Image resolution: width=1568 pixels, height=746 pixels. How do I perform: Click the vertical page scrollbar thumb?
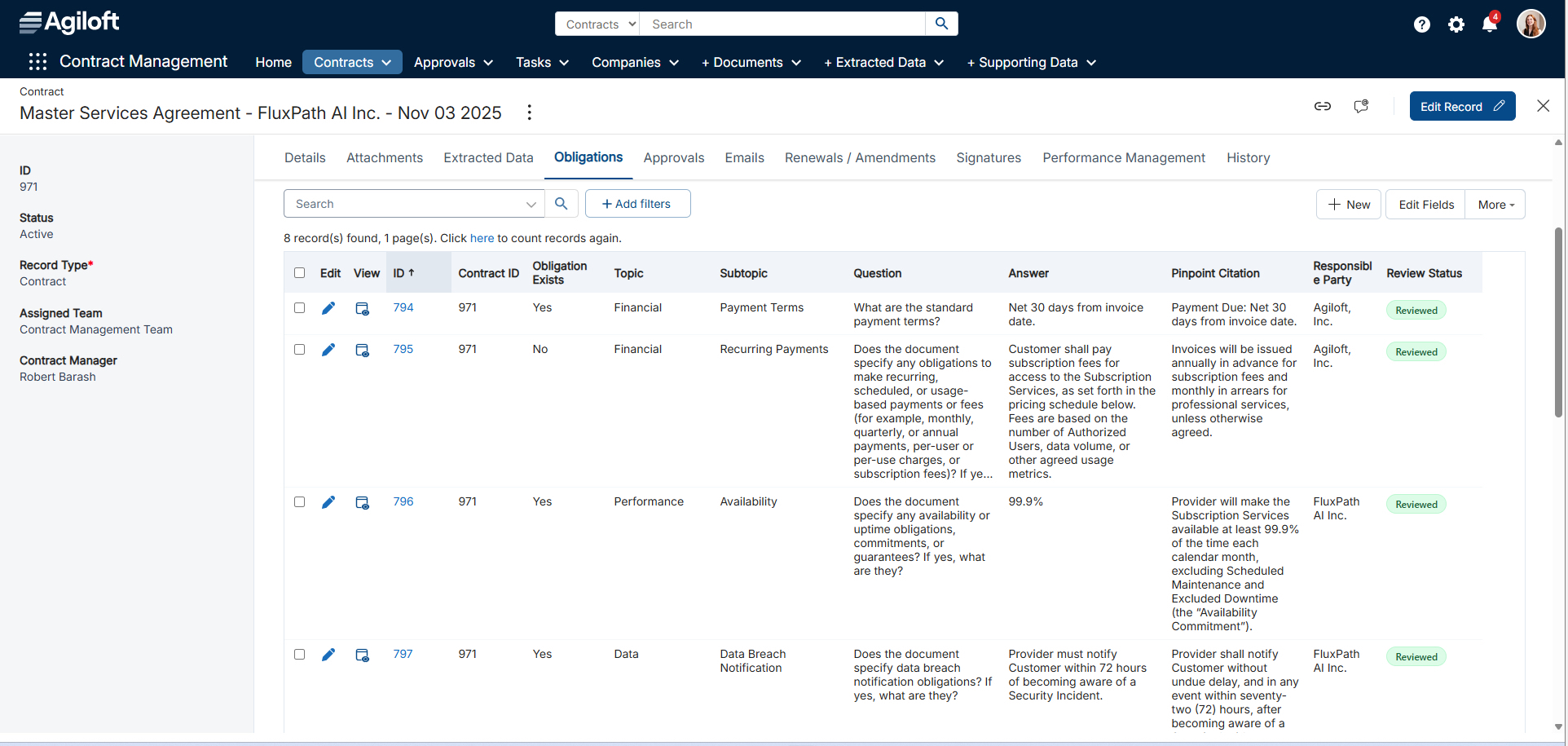(x=1558, y=322)
